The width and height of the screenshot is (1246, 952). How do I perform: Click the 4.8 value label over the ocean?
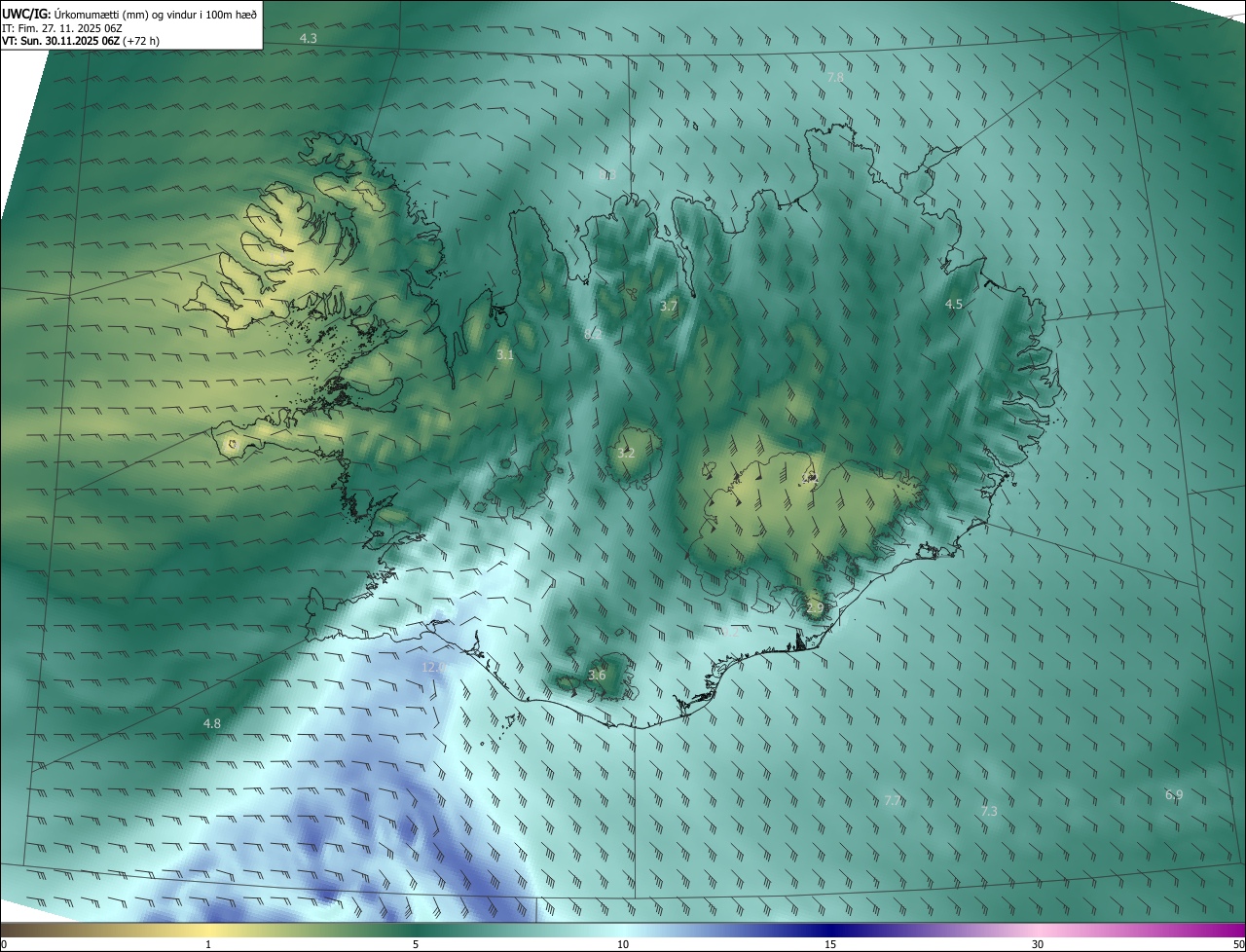click(x=211, y=723)
